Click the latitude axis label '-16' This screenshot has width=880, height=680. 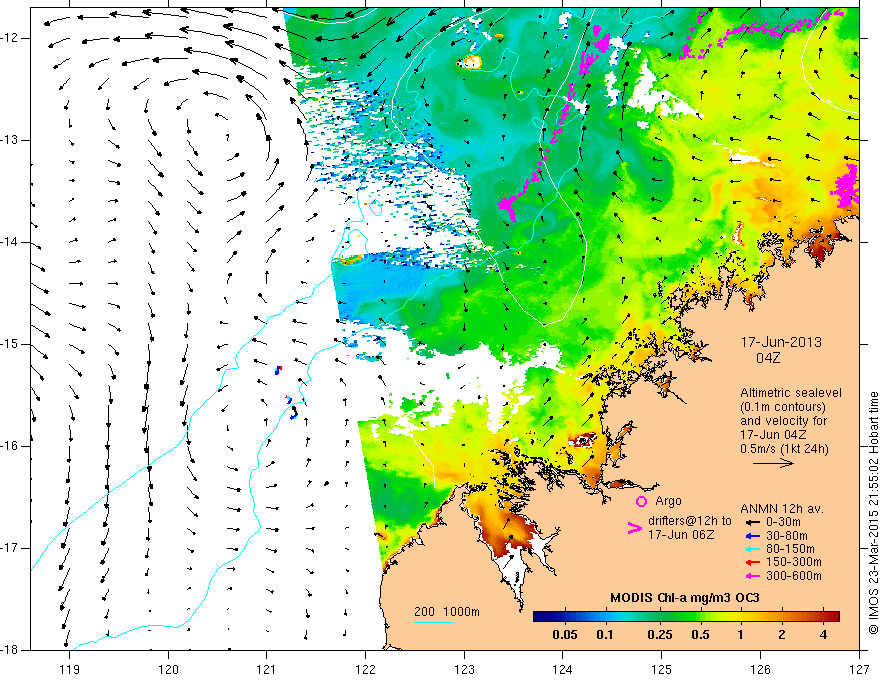coord(11,447)
